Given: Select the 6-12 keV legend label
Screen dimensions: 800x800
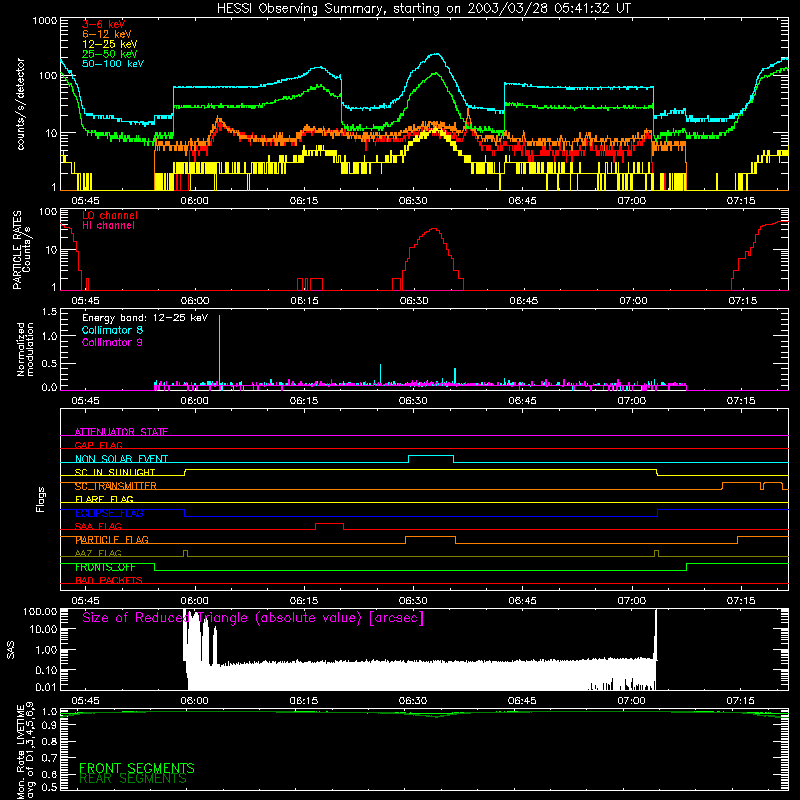Looking at the screenshot, I should [x=107, y=34].
